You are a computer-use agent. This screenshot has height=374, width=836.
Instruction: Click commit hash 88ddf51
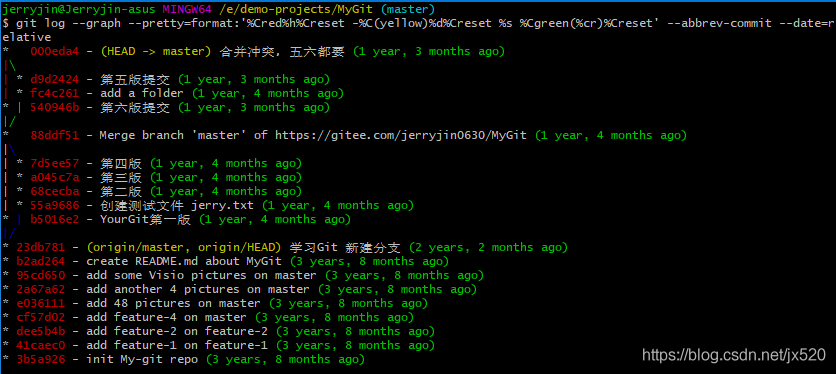tap(54, 136)
